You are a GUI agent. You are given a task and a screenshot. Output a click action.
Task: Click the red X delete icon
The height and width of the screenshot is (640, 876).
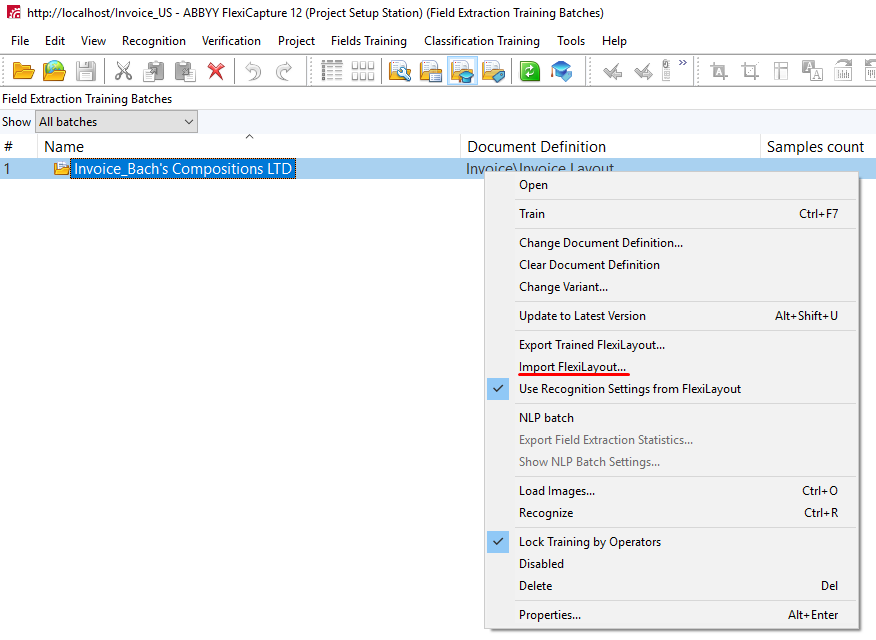(216, 71)
